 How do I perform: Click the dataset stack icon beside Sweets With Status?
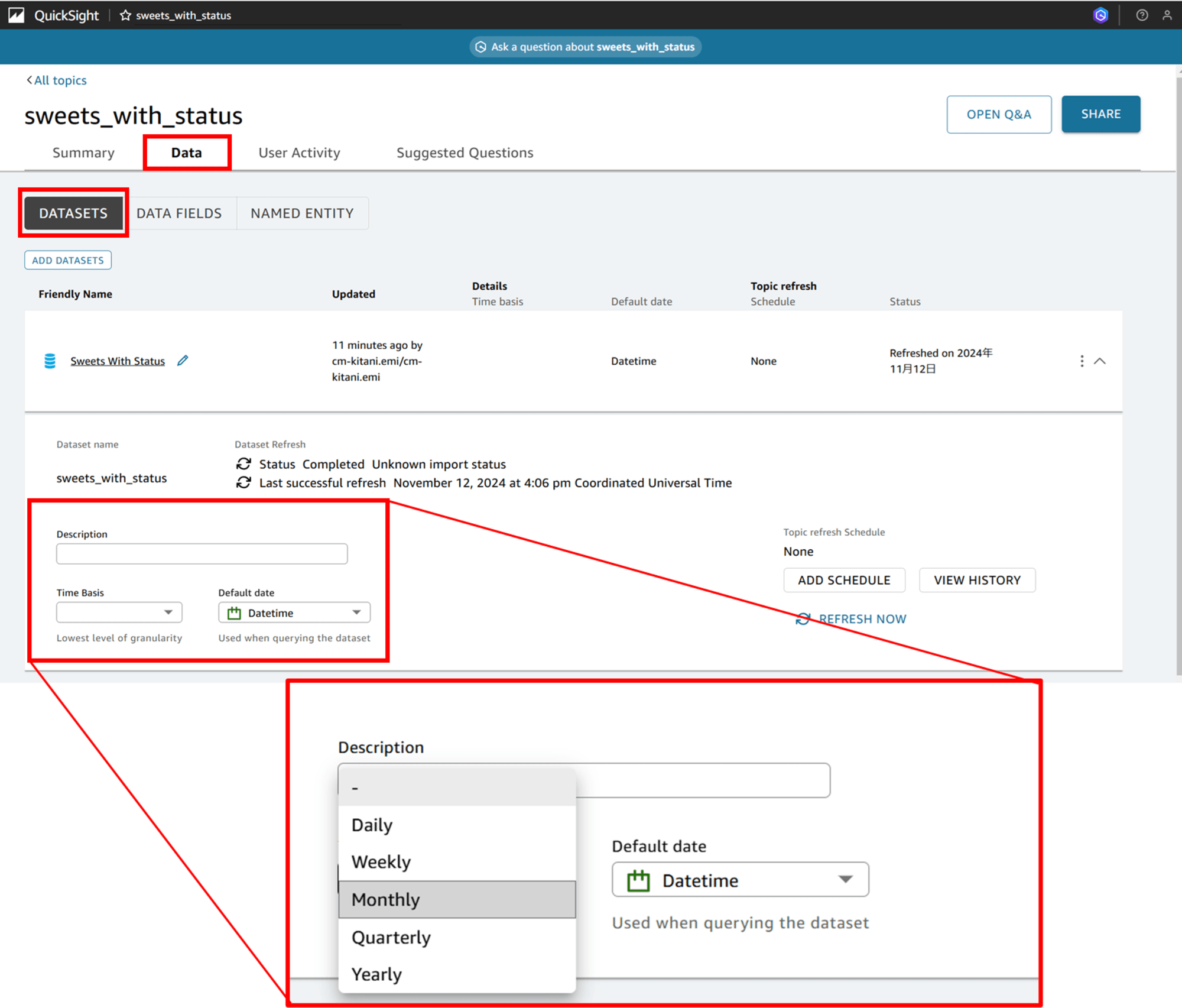[x=50, y=361]
